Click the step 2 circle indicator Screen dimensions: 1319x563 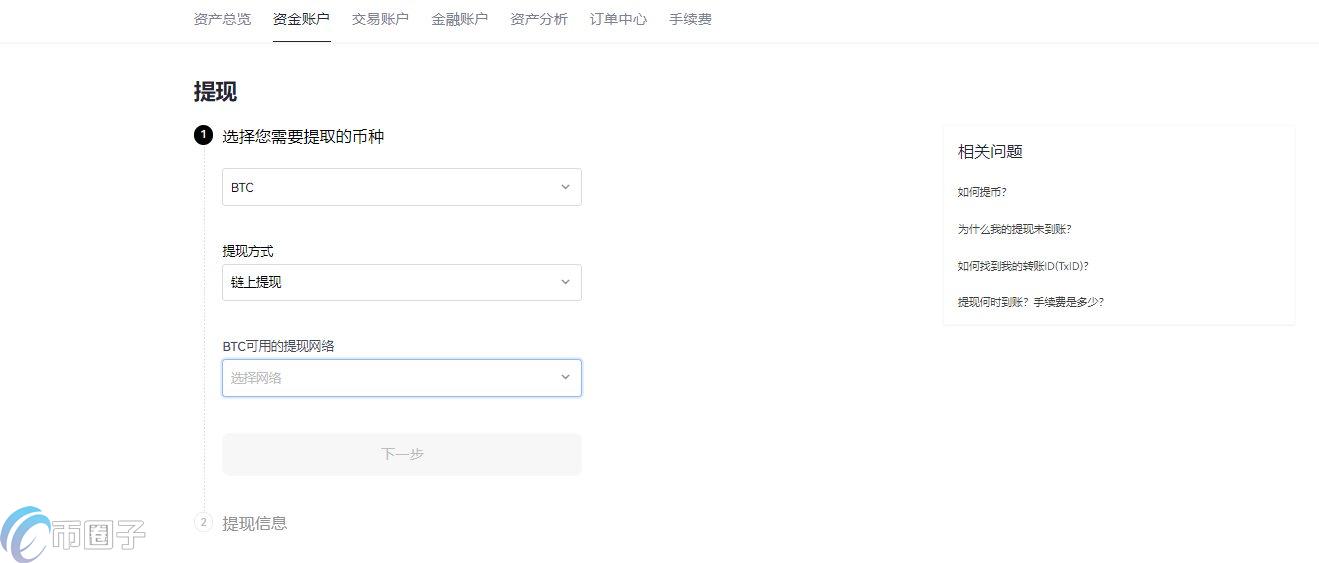click(x=203, y=522)
